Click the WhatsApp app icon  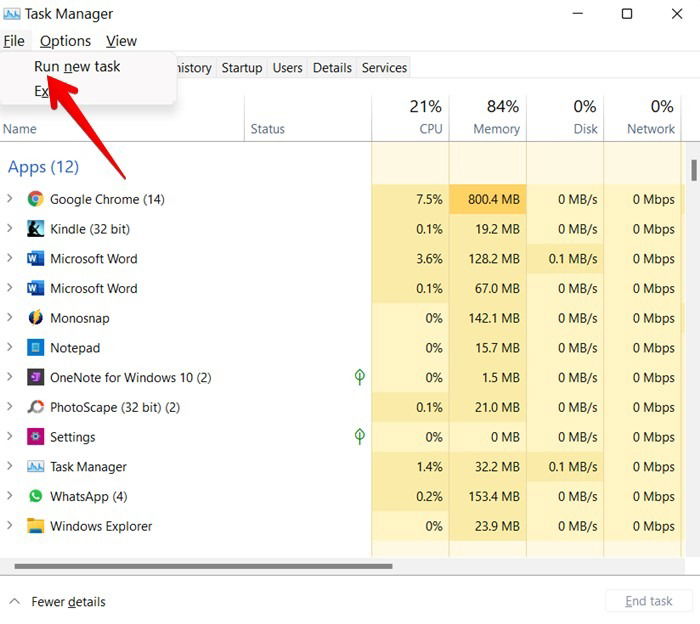pos(35,496)
